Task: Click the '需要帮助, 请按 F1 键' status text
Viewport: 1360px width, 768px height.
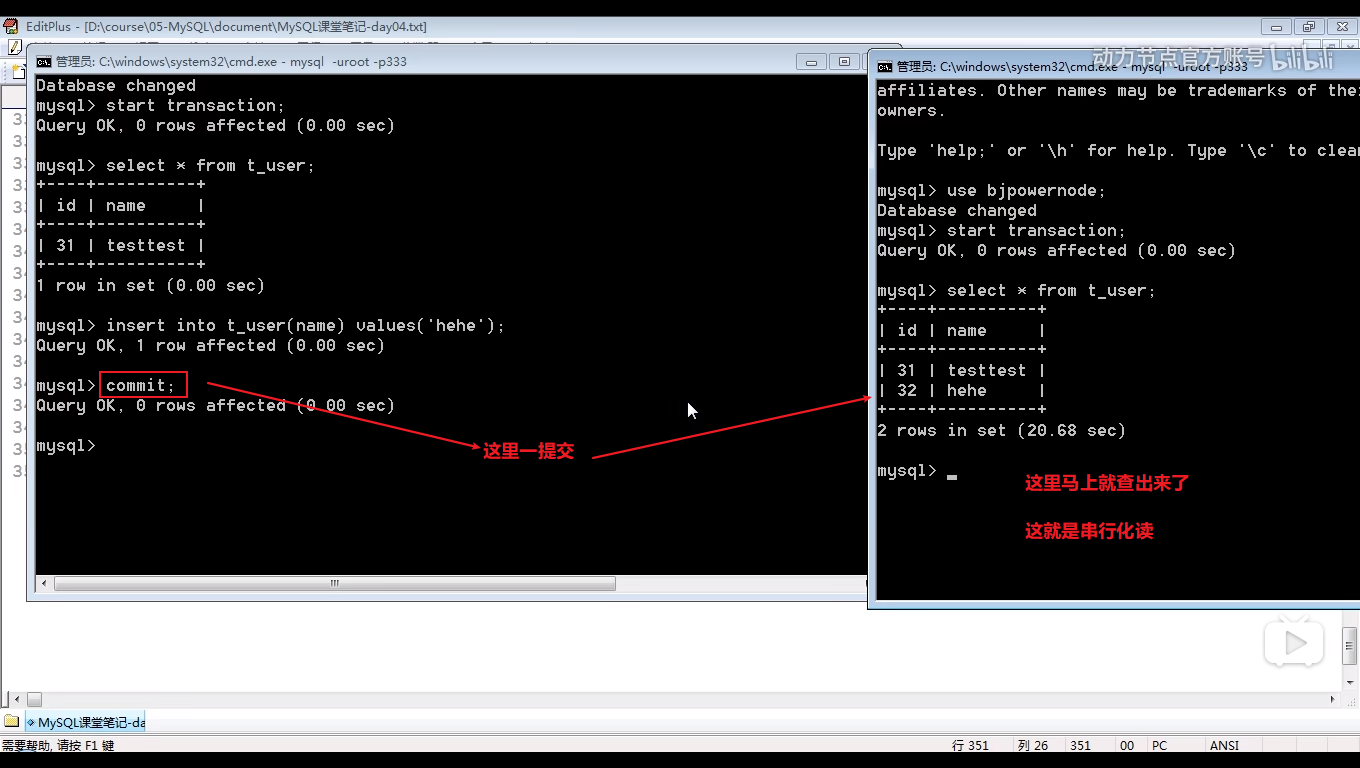Action: point(58,746)
